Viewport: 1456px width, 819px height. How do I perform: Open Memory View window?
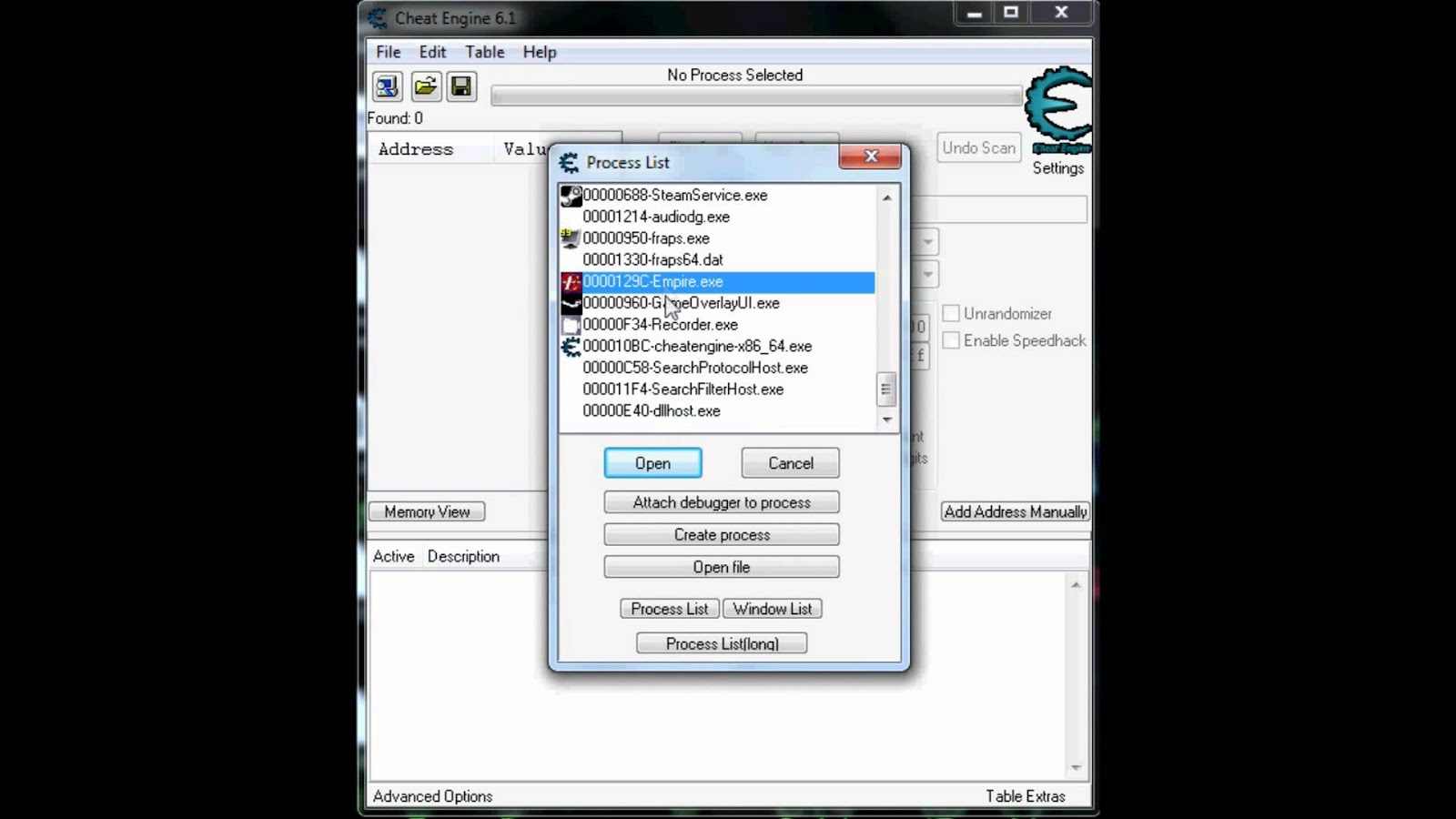point(427,511)
